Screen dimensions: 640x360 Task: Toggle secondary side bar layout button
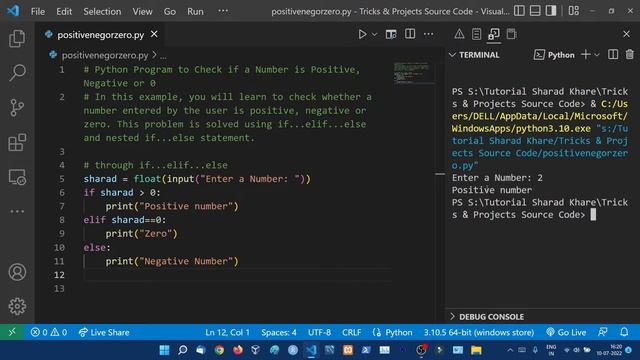[x=551, y=11]
